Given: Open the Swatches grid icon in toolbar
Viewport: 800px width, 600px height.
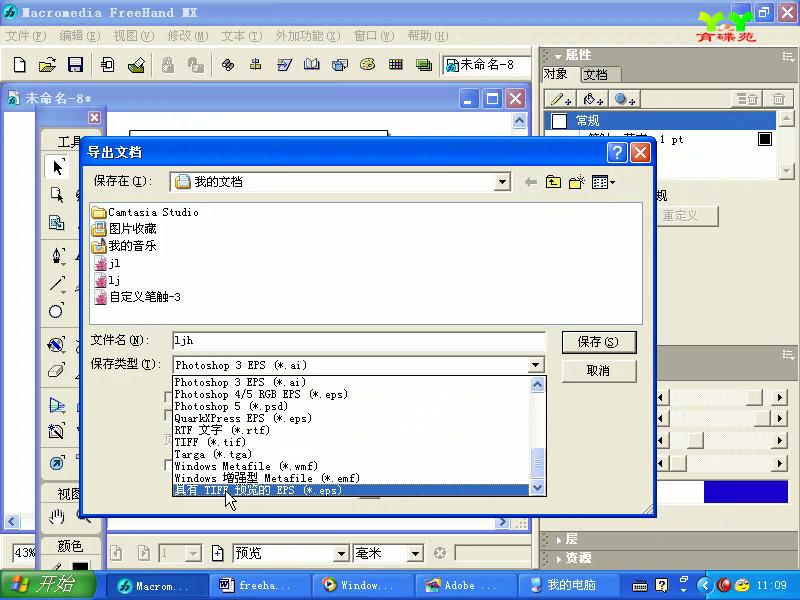Looking at the screenshot, I should 395,65.
